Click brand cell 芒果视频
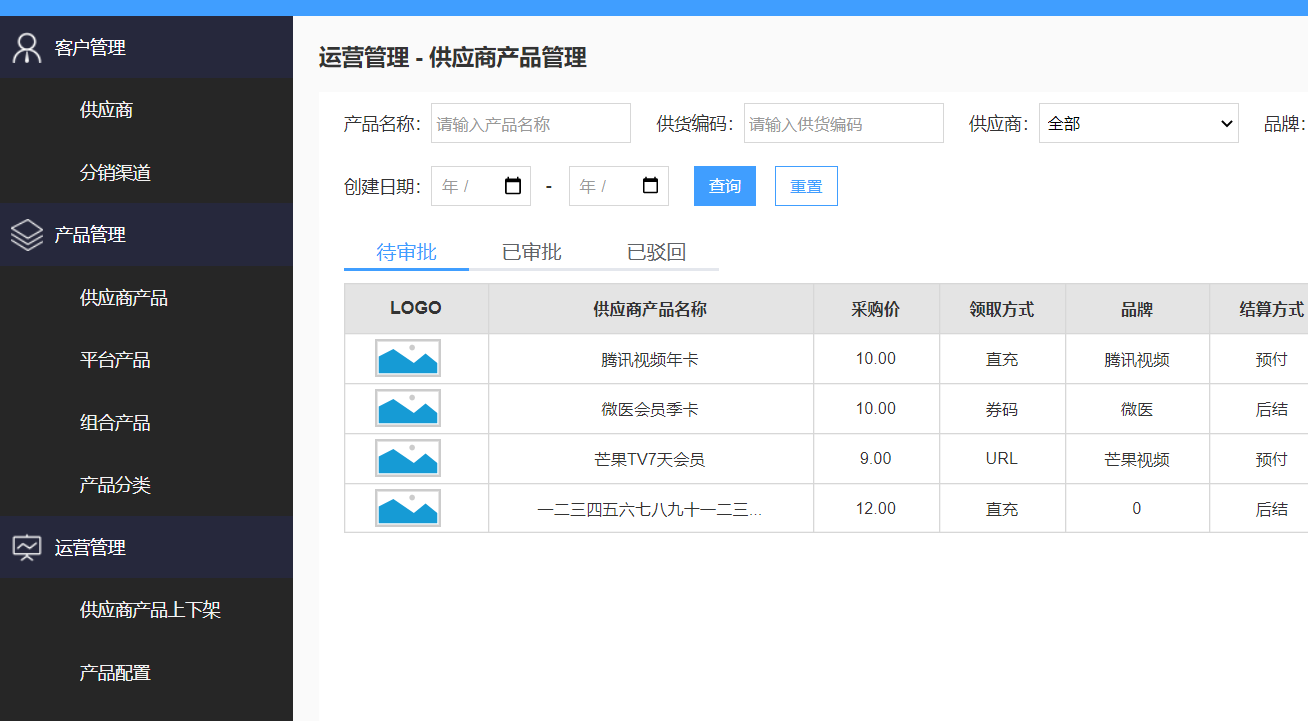Screen dimensions: 1308x721 tap(1137, 459)
